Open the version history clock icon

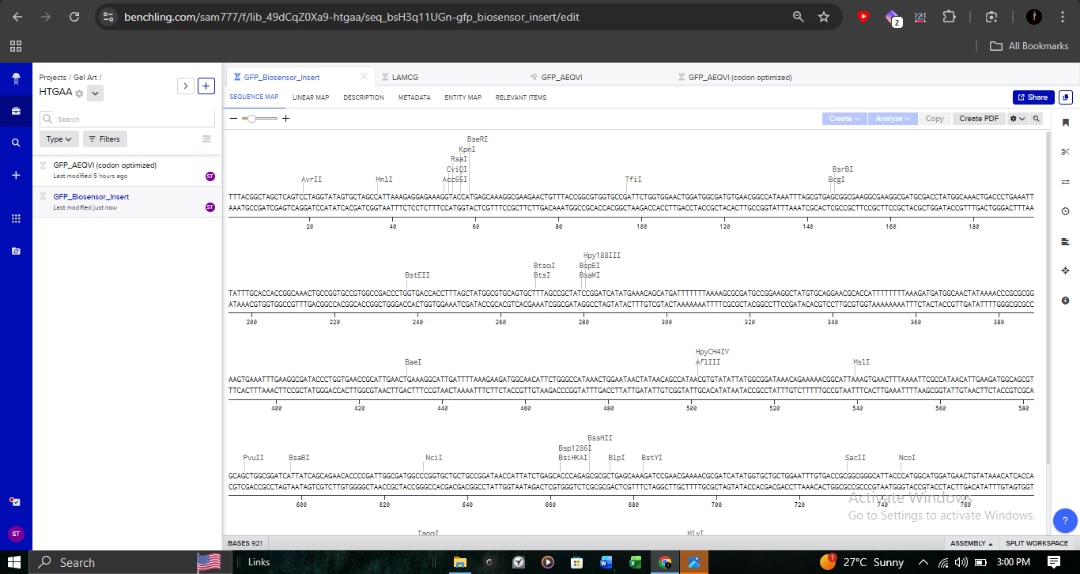1066,212
